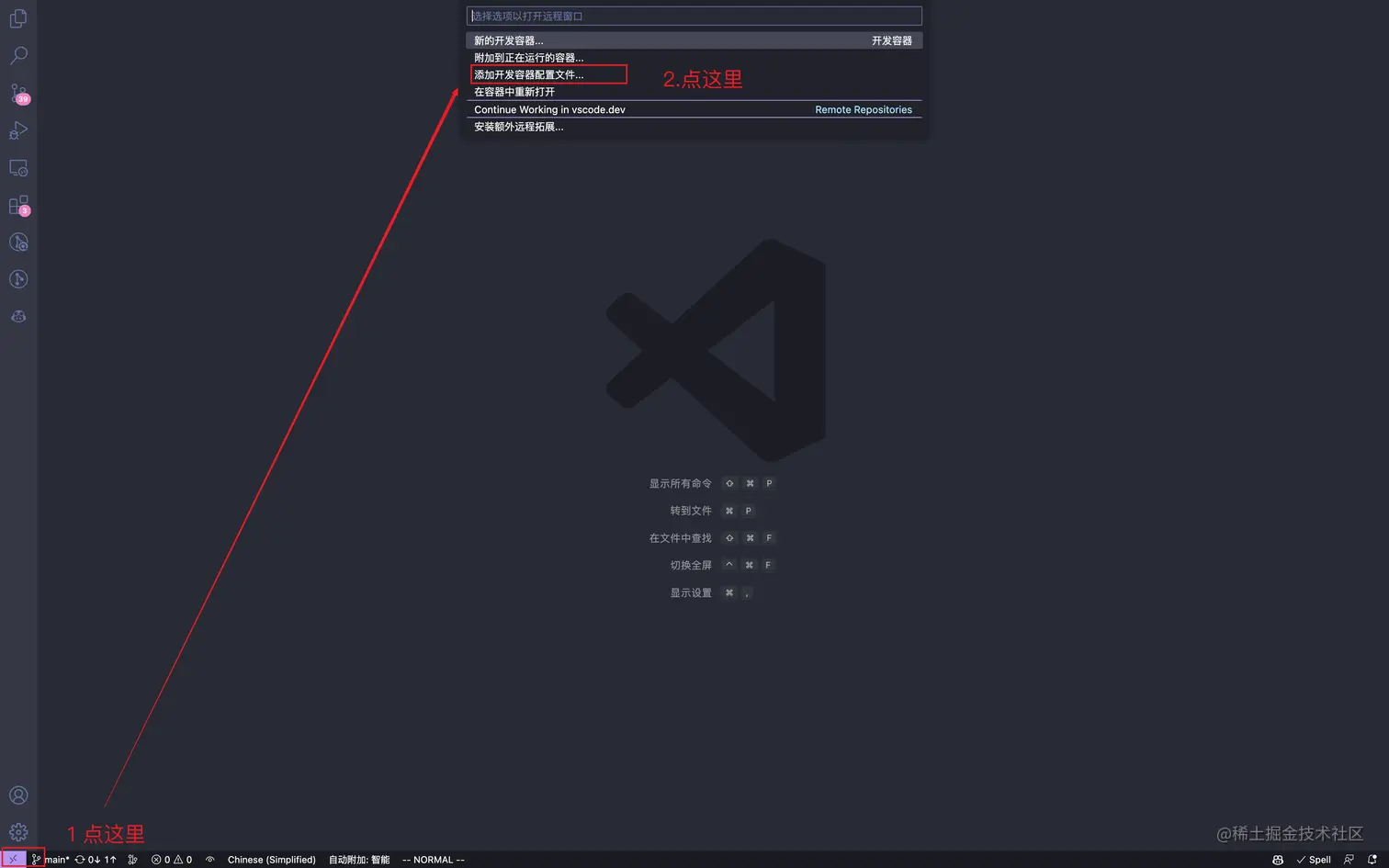Select 新的开发容器... option
1389x868 pixels.
(694, 40)
